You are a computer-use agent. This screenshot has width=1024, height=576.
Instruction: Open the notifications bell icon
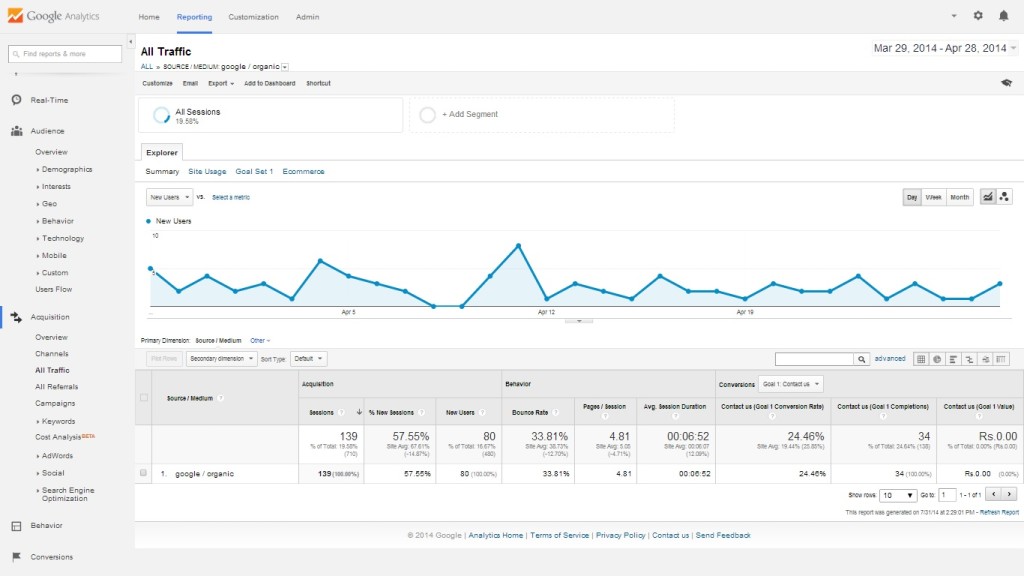[1004, 16]
